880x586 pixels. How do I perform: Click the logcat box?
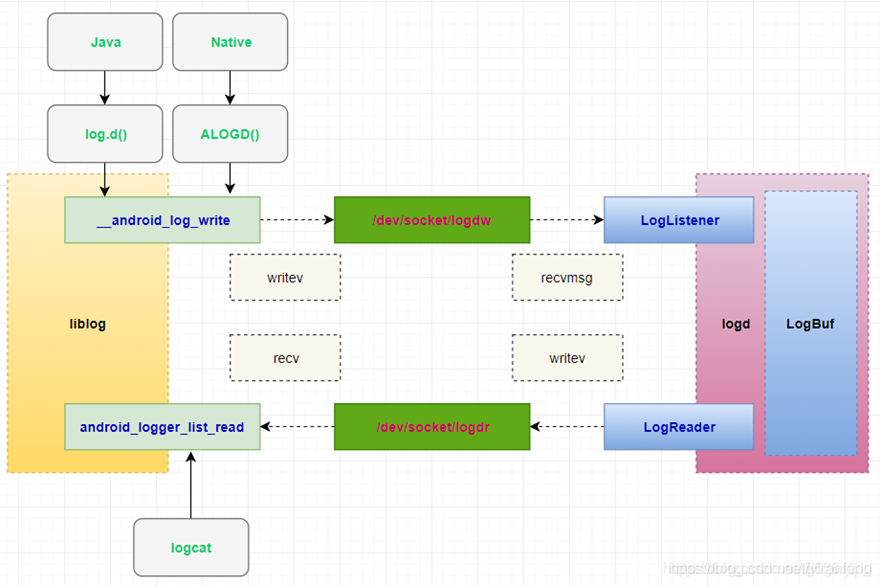pyautogui.click(x=190, y=548)
